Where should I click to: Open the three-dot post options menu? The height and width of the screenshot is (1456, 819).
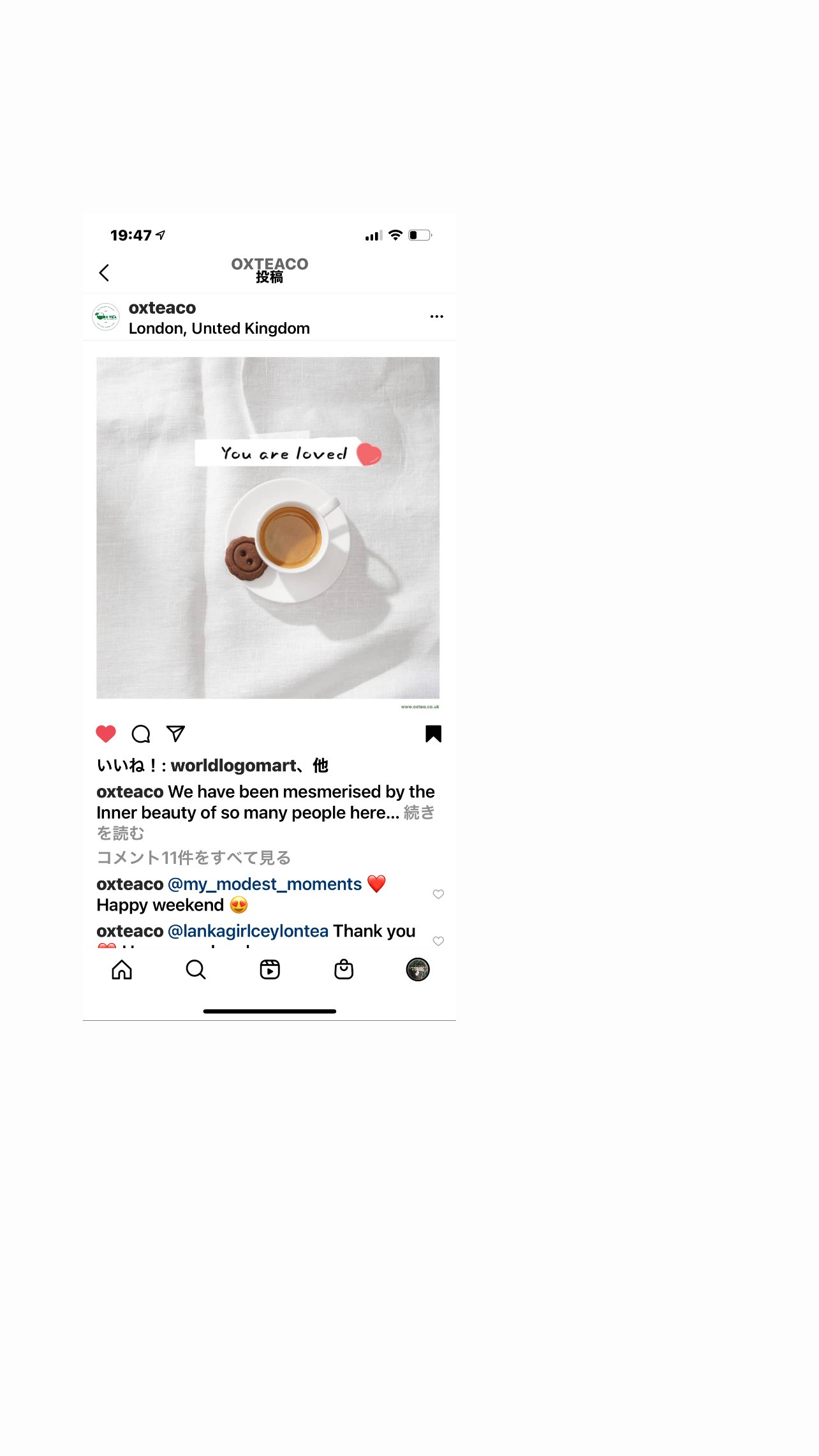click(x=436, y=316)
